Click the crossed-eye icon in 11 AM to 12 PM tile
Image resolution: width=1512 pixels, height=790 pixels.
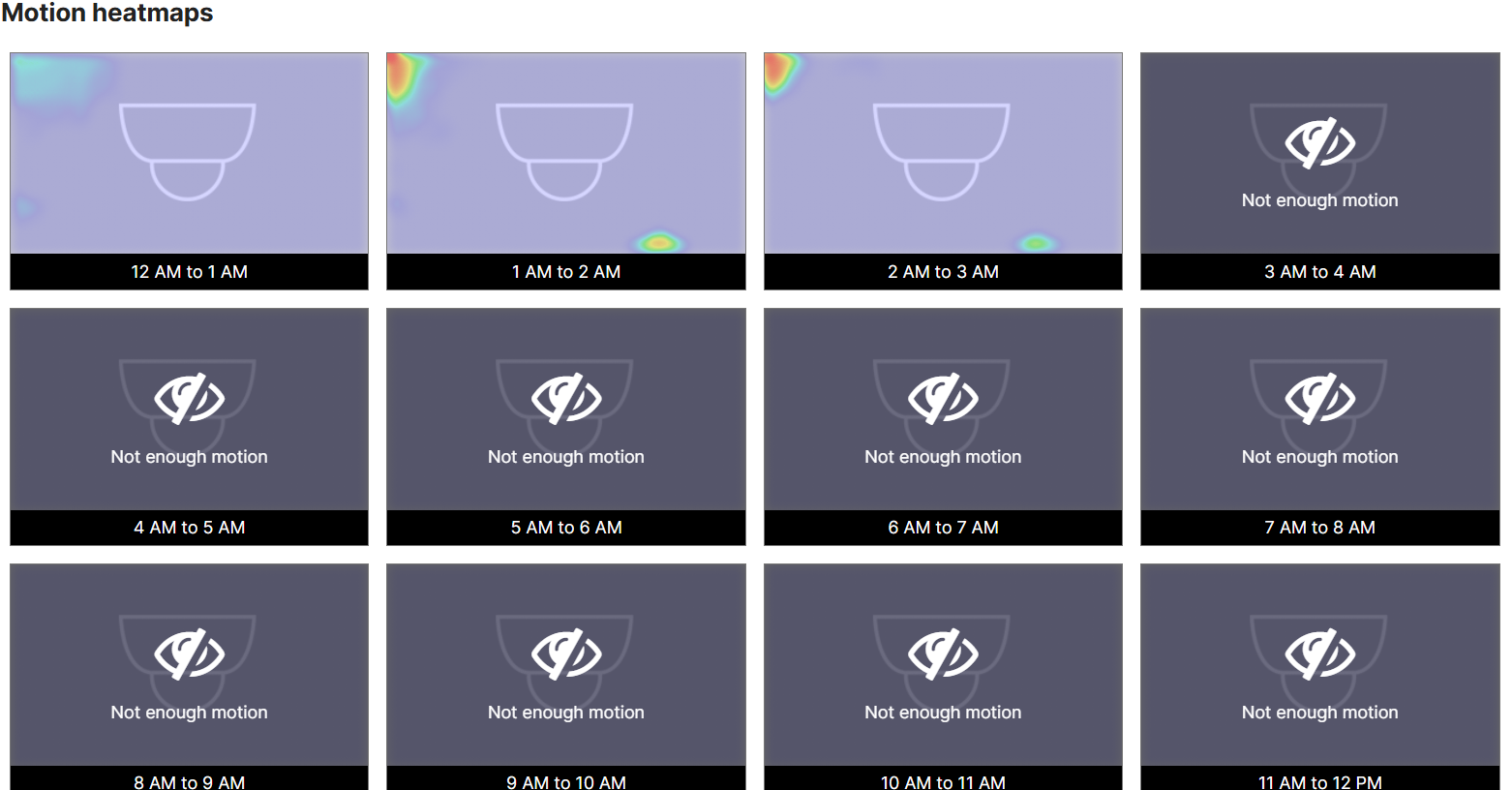tap(1320, 654)
